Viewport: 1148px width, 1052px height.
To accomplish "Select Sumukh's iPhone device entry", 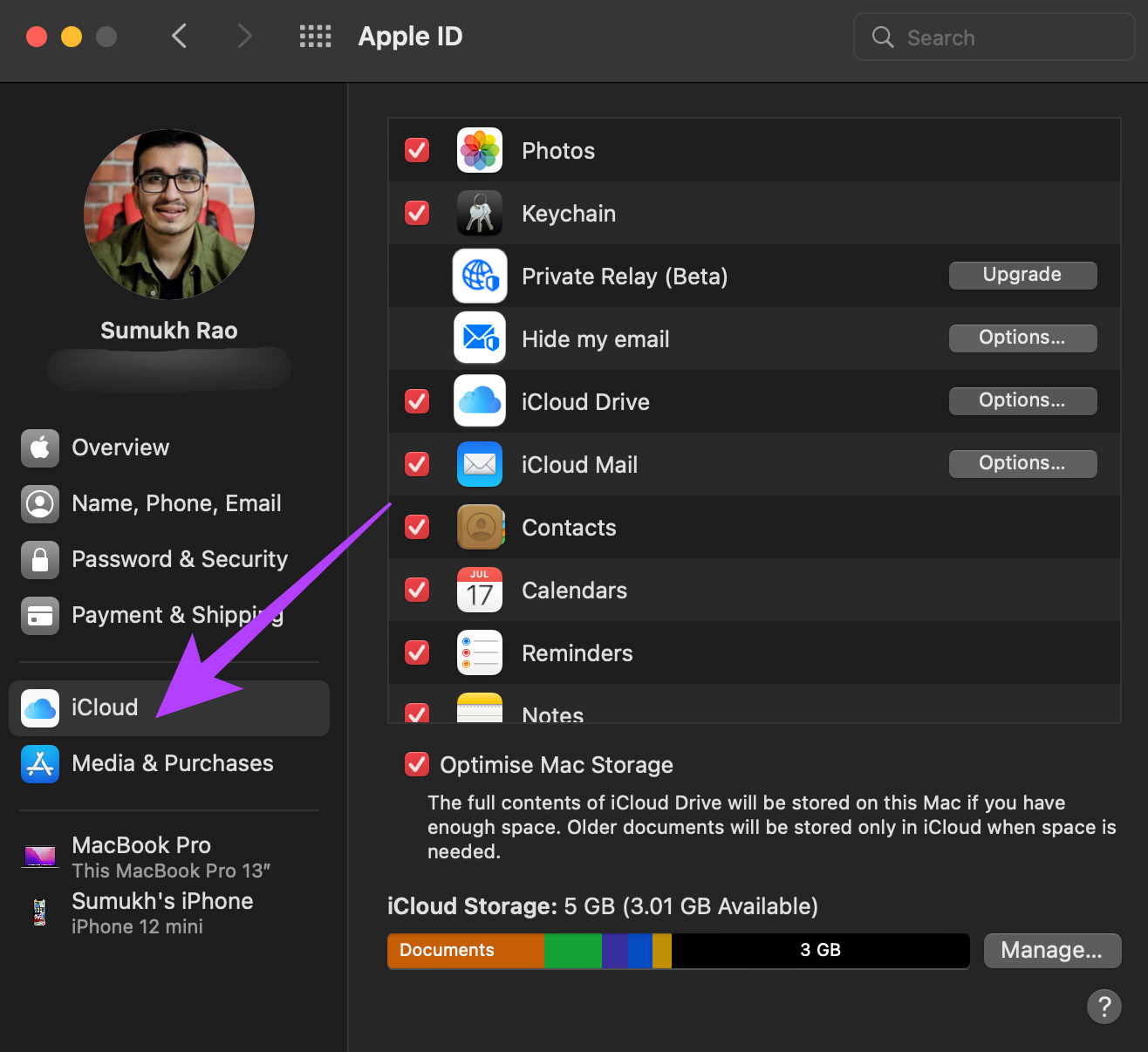I will [x=169, y=912].
